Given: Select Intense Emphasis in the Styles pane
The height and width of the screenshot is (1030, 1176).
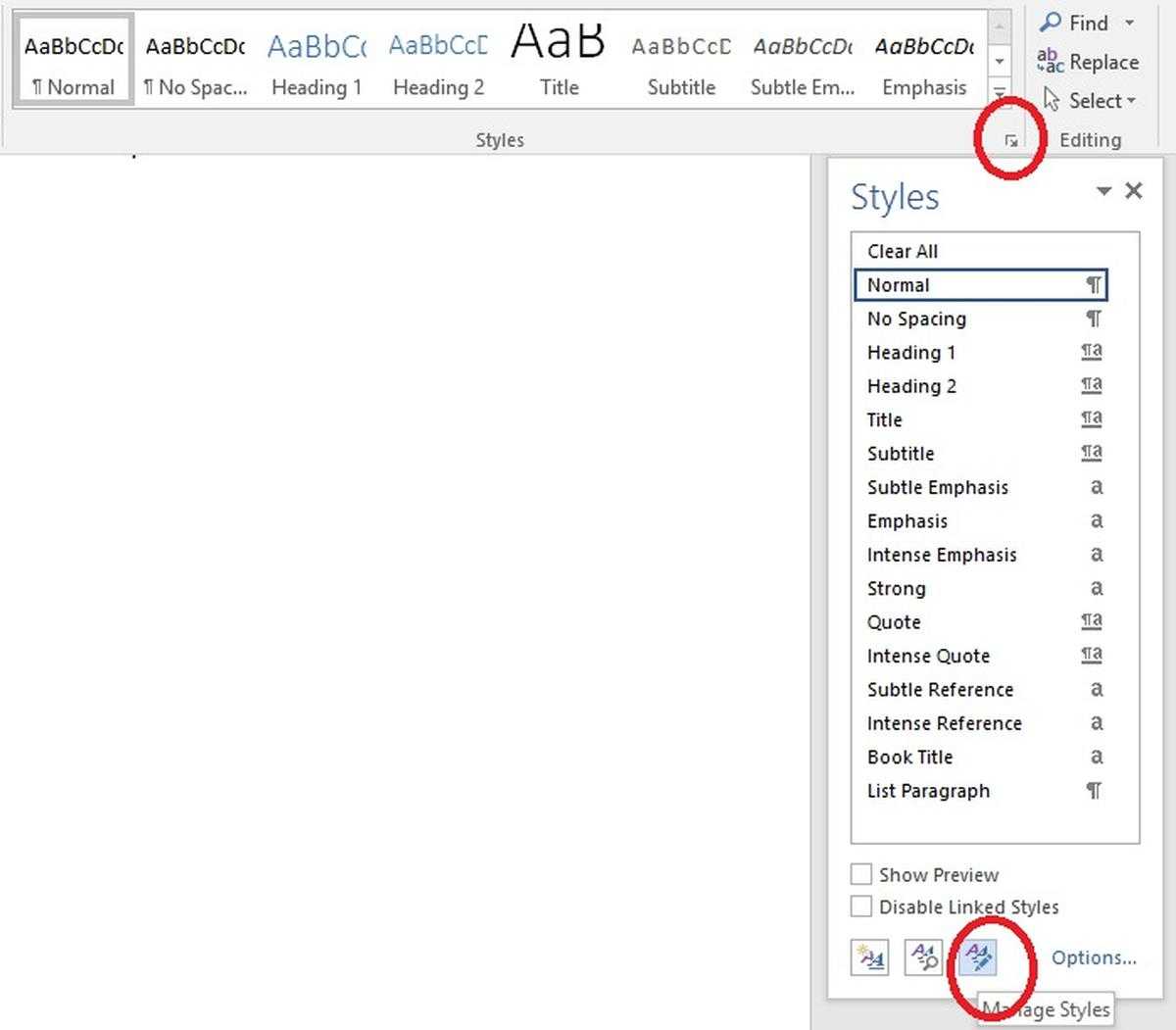Looking at the screenshot, I should [x=981, y=555].
